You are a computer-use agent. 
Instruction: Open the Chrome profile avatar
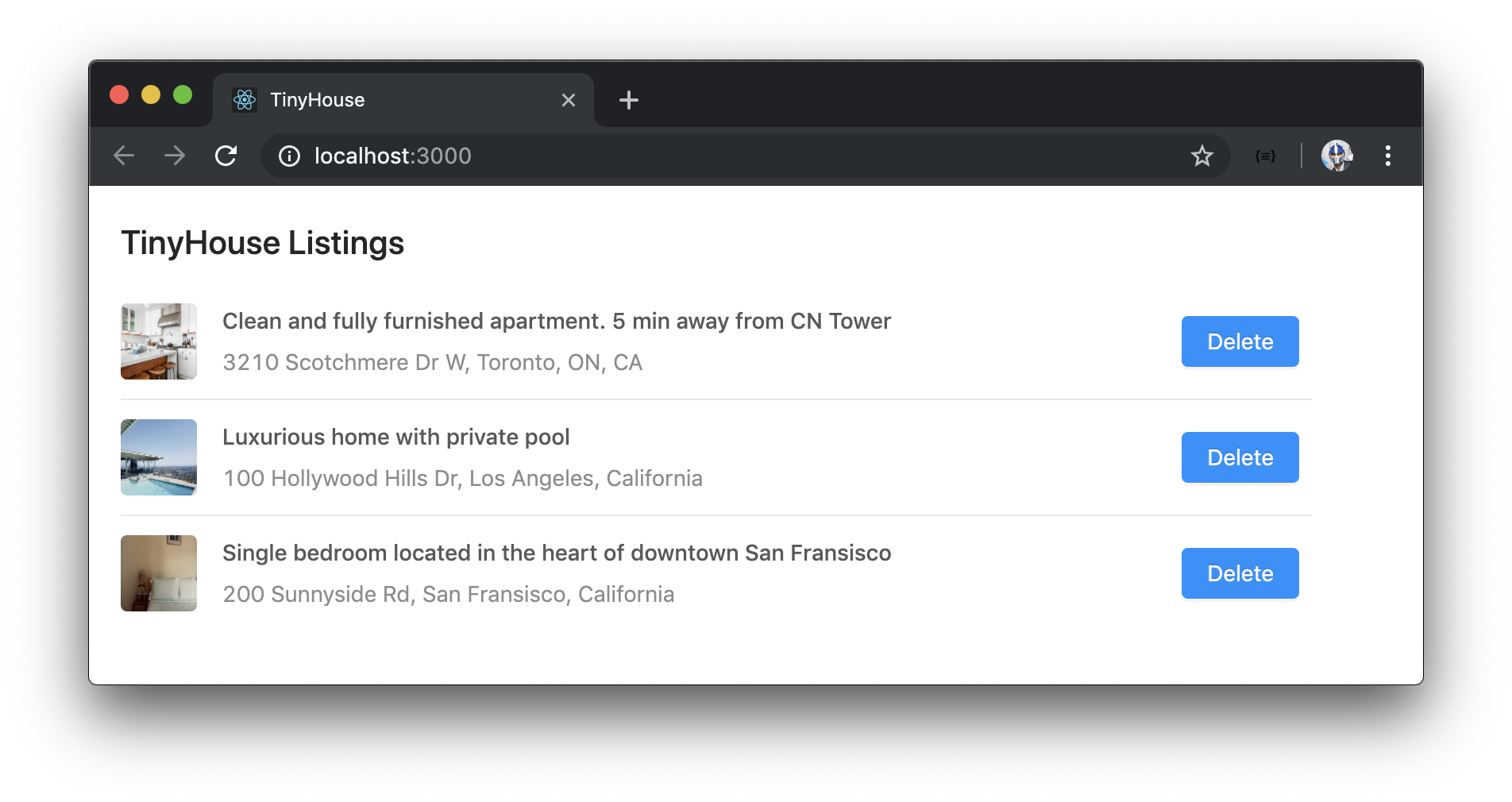click(1337, 156)
